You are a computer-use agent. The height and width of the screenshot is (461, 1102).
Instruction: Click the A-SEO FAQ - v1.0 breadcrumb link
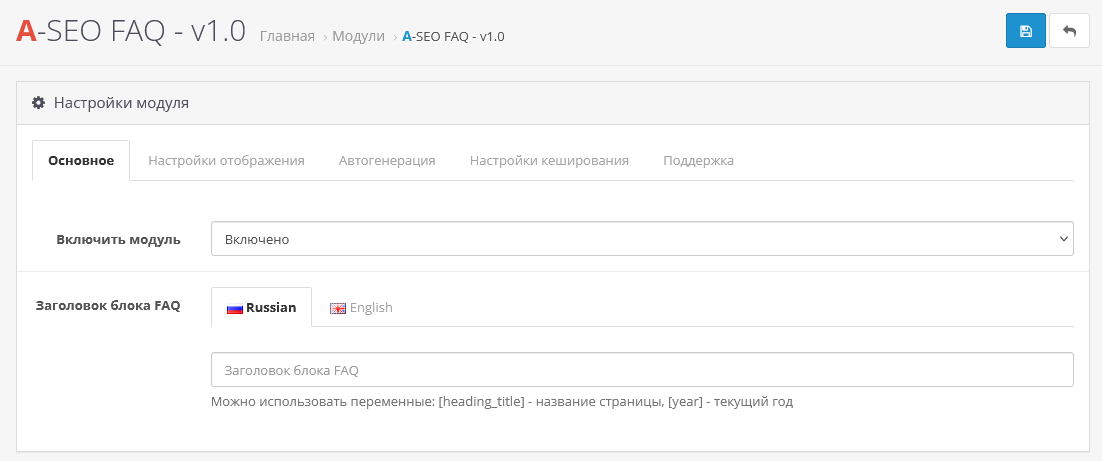point(453,36)
